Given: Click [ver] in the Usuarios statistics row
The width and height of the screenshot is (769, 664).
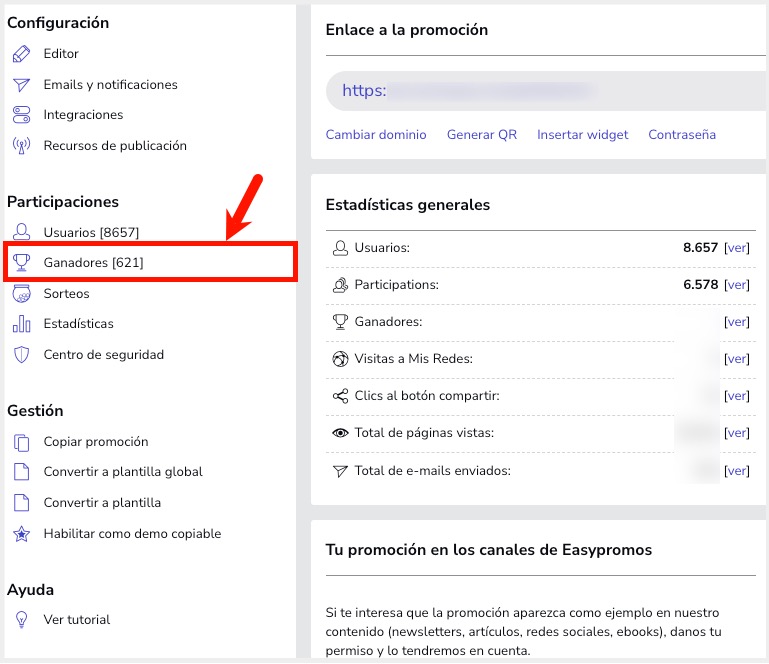Looking at the screenshot, I should point(737,248).
